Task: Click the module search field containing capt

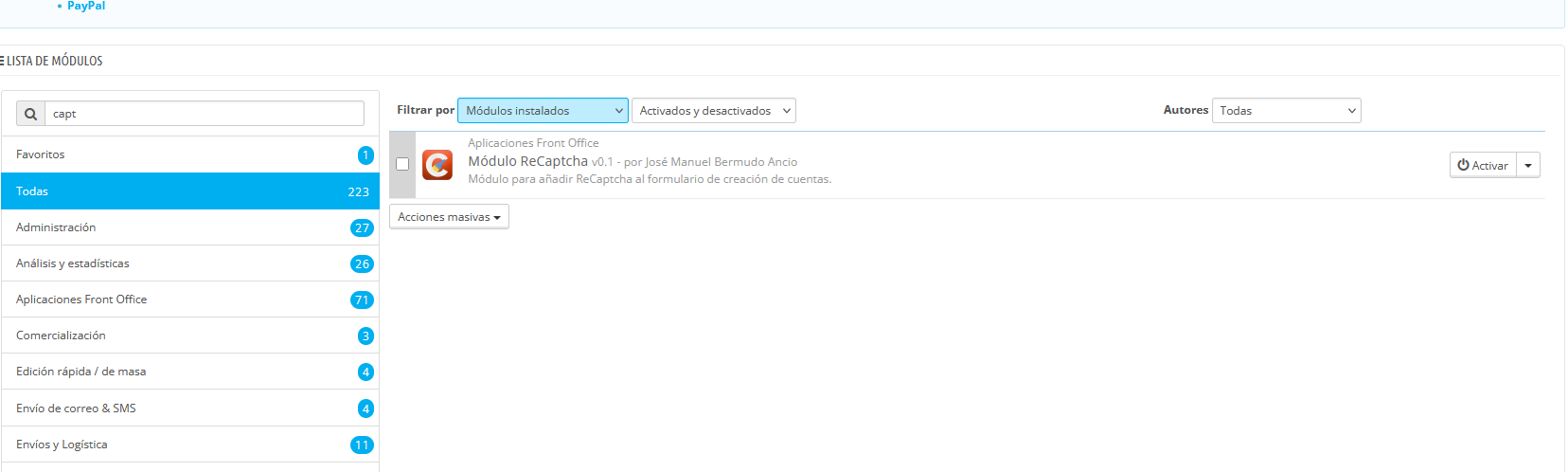Action: (x=205, y=114)
